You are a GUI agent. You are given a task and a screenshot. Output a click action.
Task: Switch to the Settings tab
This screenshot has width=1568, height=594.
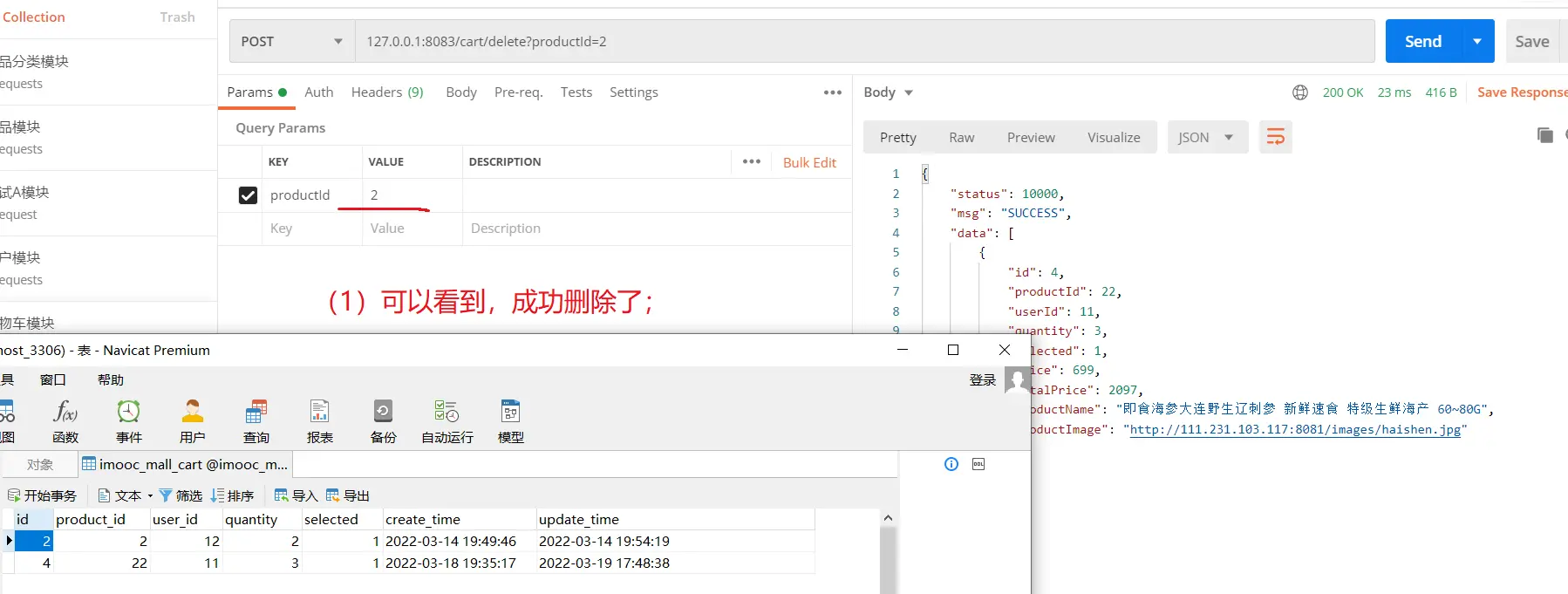pos(634,92)
